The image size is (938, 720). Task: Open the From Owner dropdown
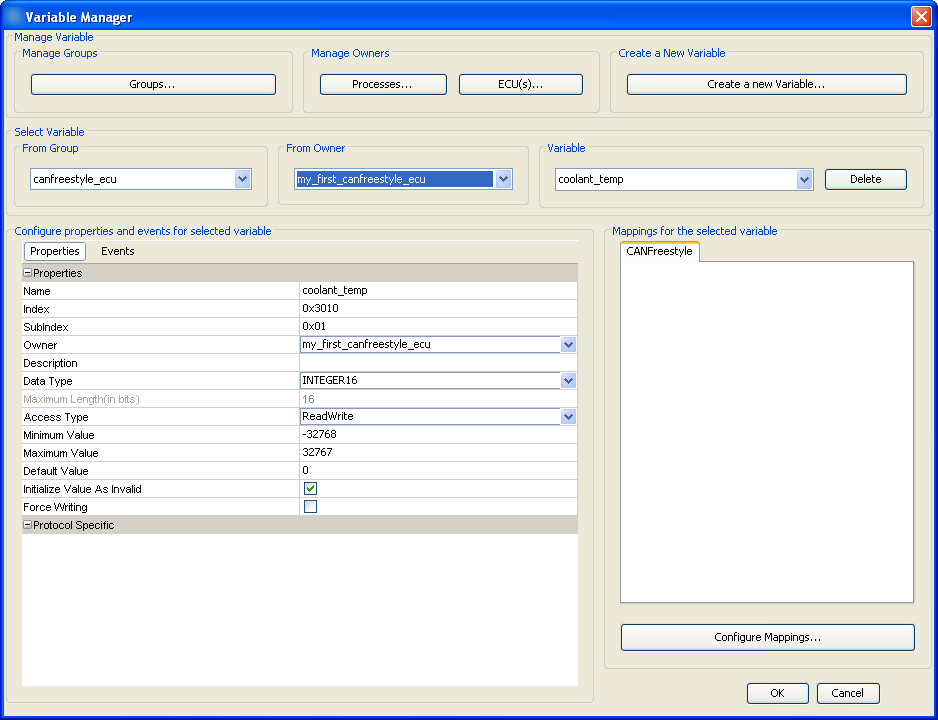pyautogui.click(x=504, y=179)
